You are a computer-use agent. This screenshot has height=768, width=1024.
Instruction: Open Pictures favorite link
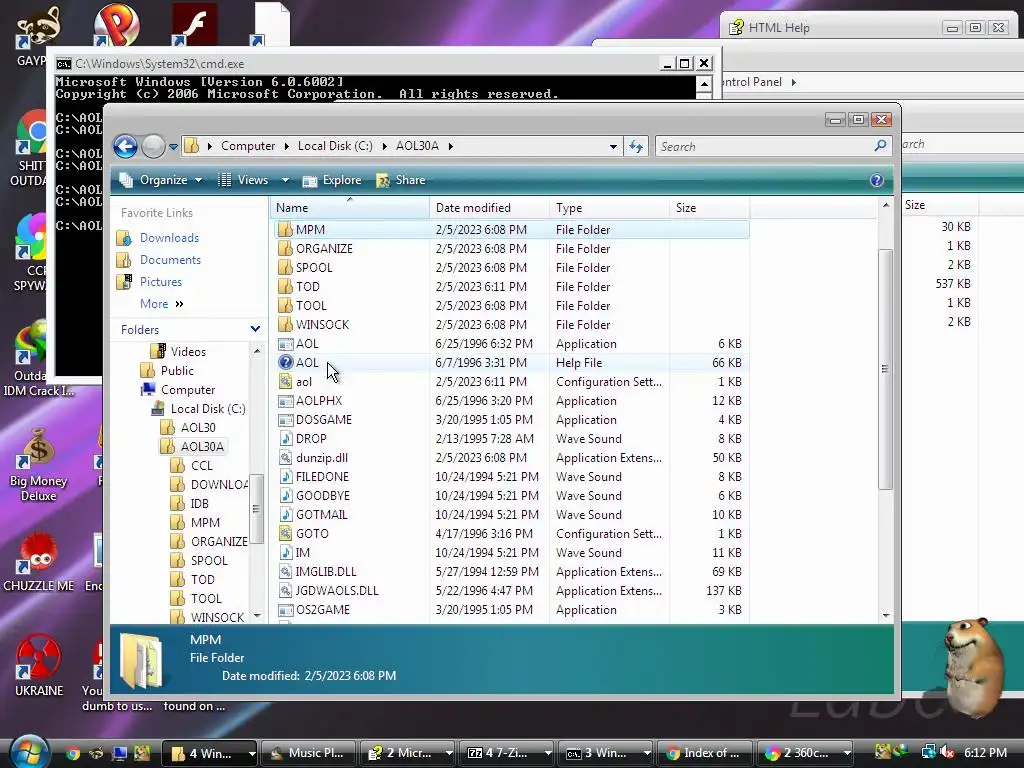click(161, 281)
